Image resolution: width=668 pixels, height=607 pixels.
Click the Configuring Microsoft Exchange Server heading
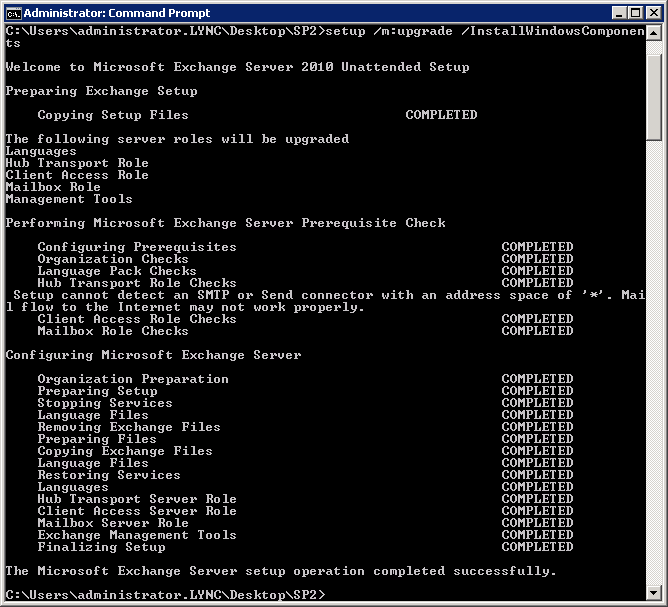[153, 355]
